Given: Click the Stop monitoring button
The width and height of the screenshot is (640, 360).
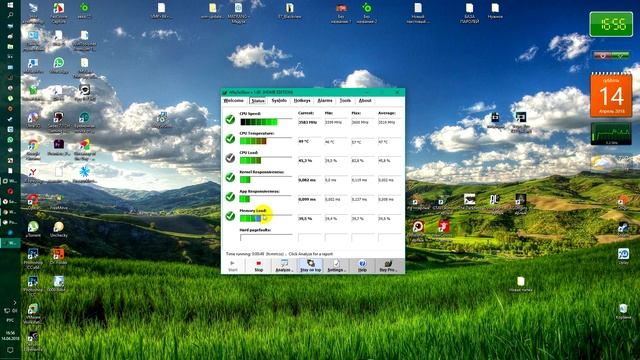Looking at the screenshot, I should (x=258, y=266).
